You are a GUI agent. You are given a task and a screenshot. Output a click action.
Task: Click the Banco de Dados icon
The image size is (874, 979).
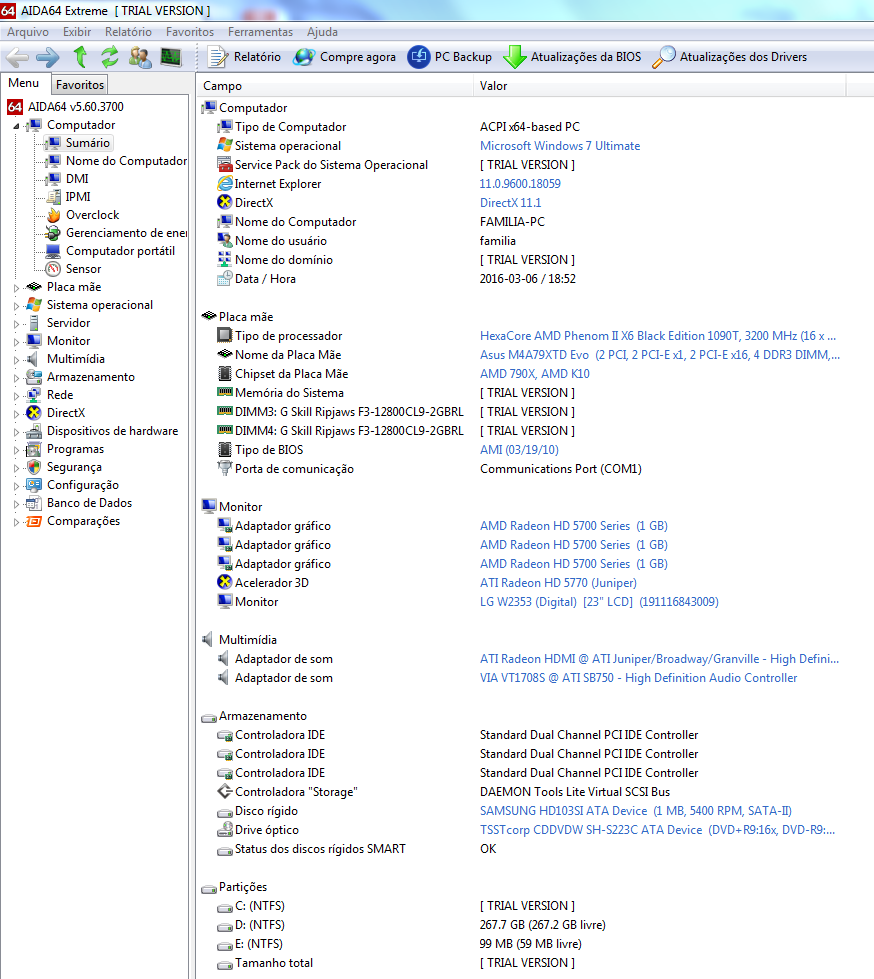click(x=34, y=503)
